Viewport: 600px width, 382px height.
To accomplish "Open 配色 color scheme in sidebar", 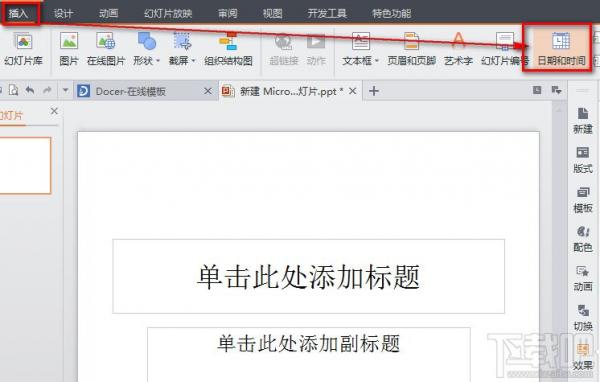I will point(582,239).
